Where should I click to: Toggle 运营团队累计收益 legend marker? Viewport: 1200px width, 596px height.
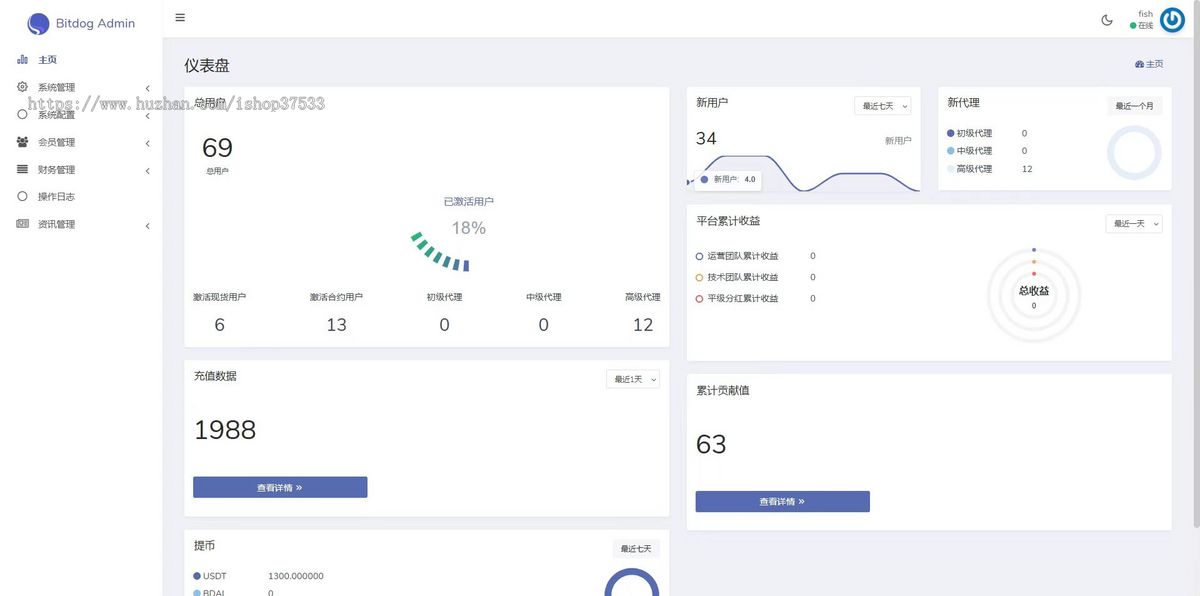coord(700,256)
